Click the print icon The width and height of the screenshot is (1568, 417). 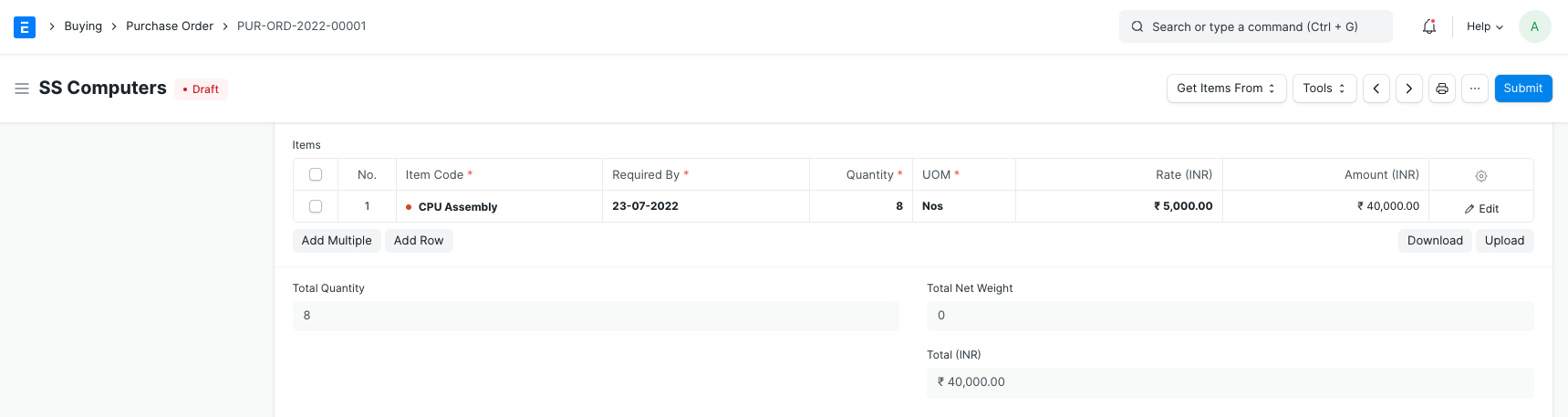point(1441,89)
